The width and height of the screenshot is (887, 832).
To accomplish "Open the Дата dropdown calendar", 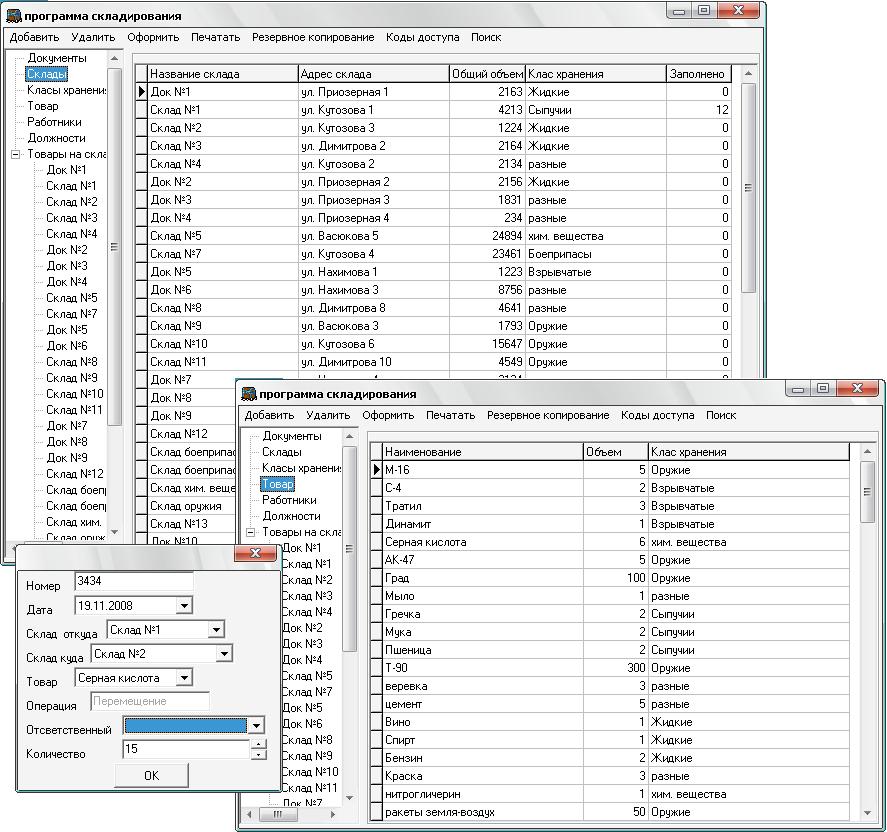I will click(x=184, y=606).
